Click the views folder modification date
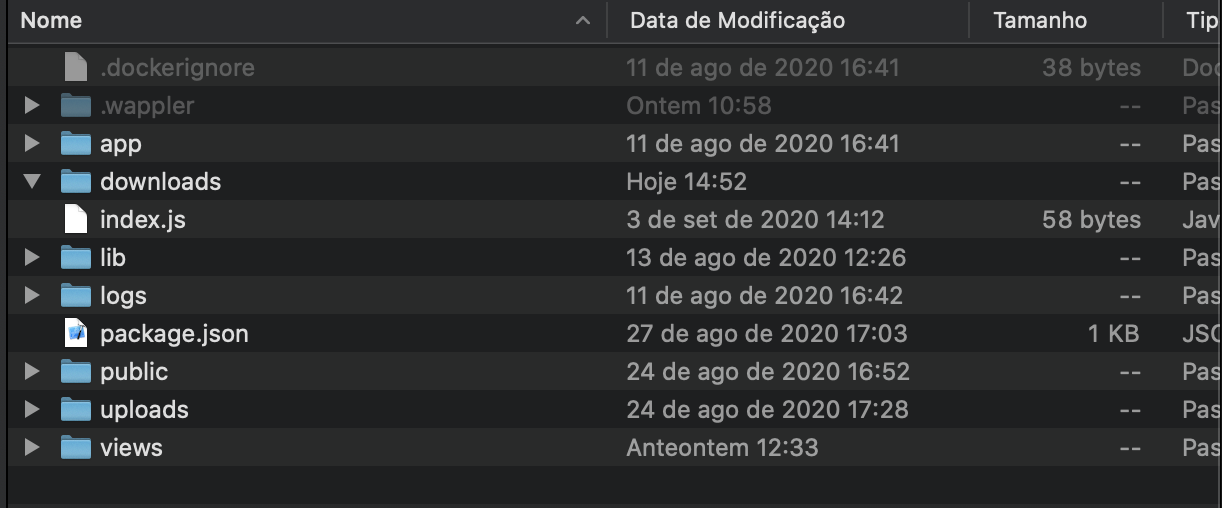This screenshot has width=1222, height=508. pos(722,447)
